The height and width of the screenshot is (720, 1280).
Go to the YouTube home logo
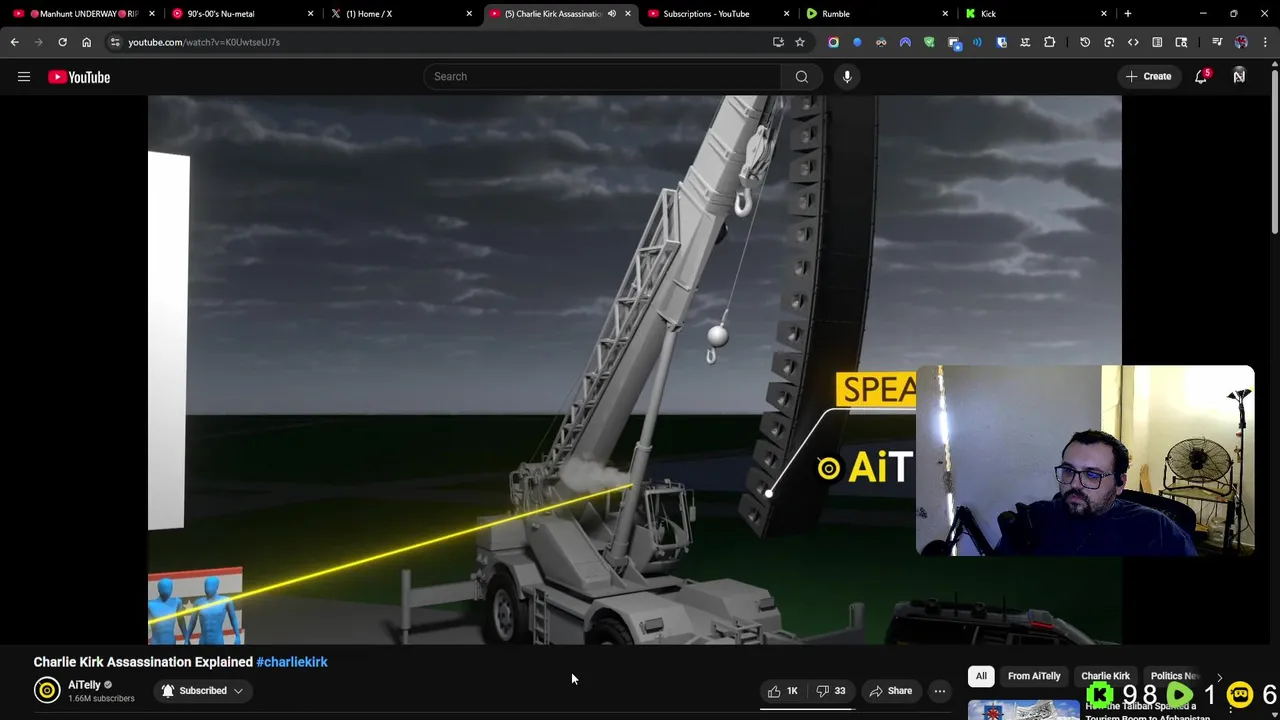[79, 77]
